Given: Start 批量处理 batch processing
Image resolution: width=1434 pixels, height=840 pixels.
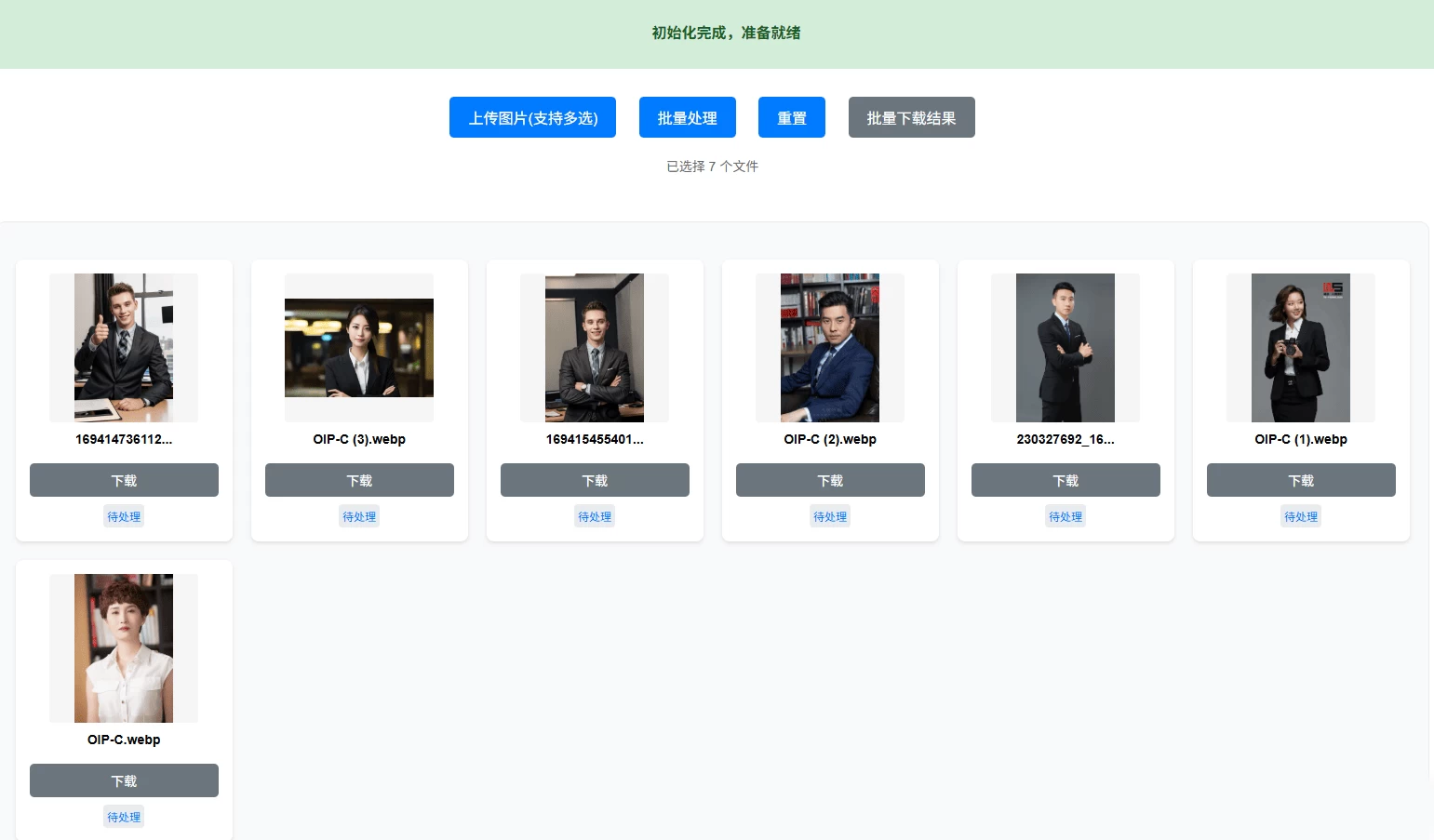Looking at the screenshot, I should (687, 117).
